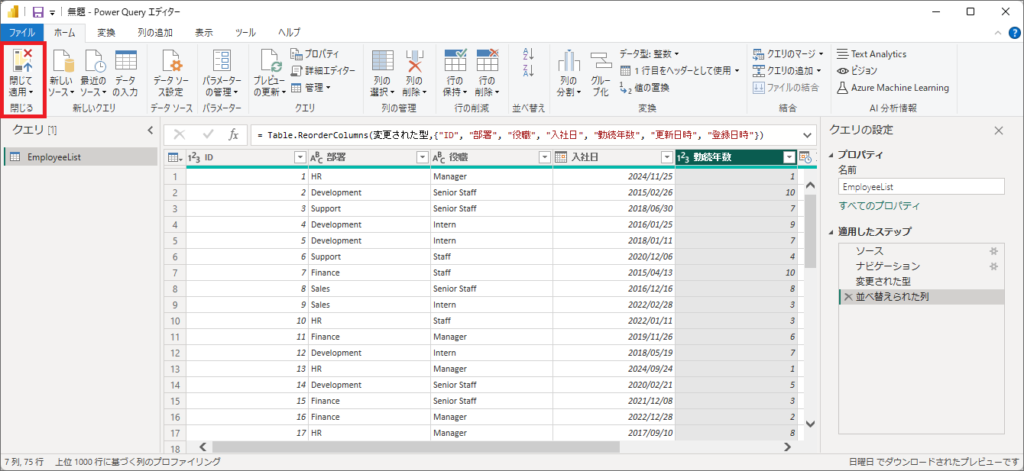This screenshot has height=471, width=1024.
Task: Click the table corner menu icon in grid
Action: click(x=175, y=157)
